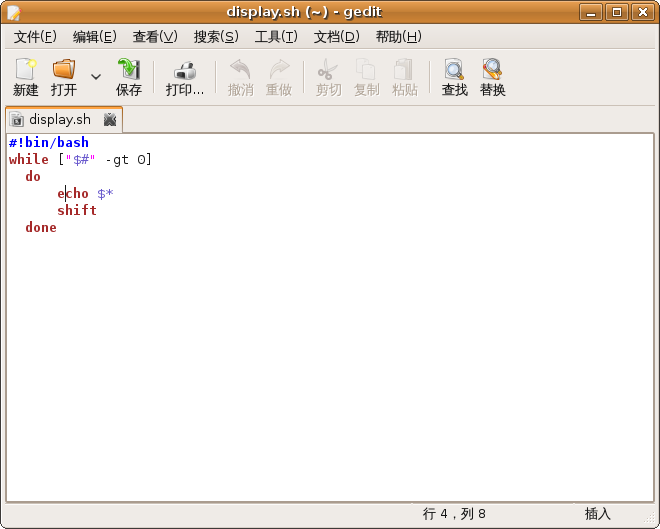The width and height of the screenshot is (660, 529).
Task: Click the gedit icon in the title bar
Action: point(13,12)
